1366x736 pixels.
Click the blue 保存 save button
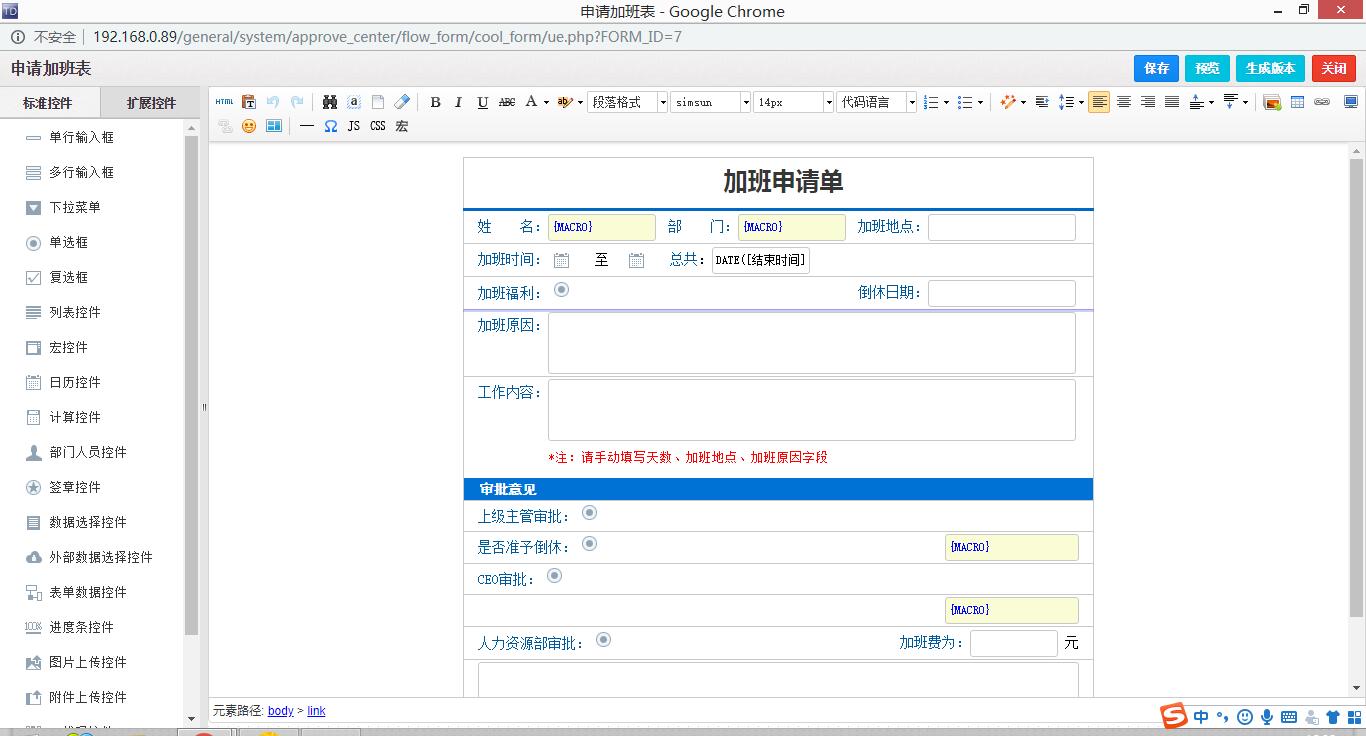click(x=1156, y=68)
